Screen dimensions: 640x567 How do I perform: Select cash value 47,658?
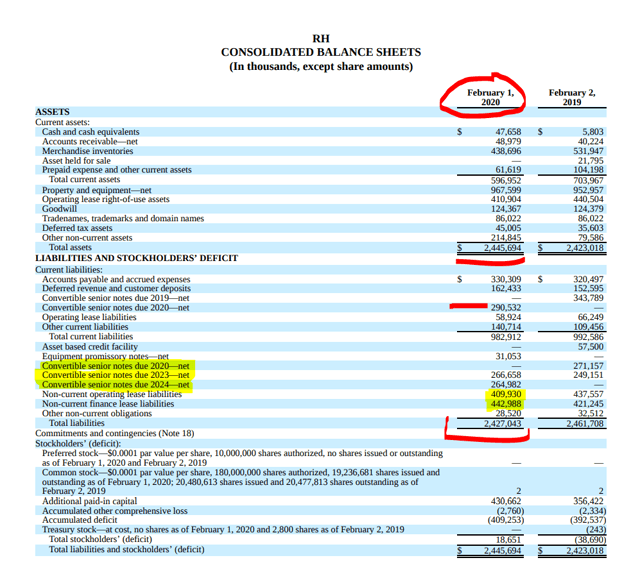508,132
